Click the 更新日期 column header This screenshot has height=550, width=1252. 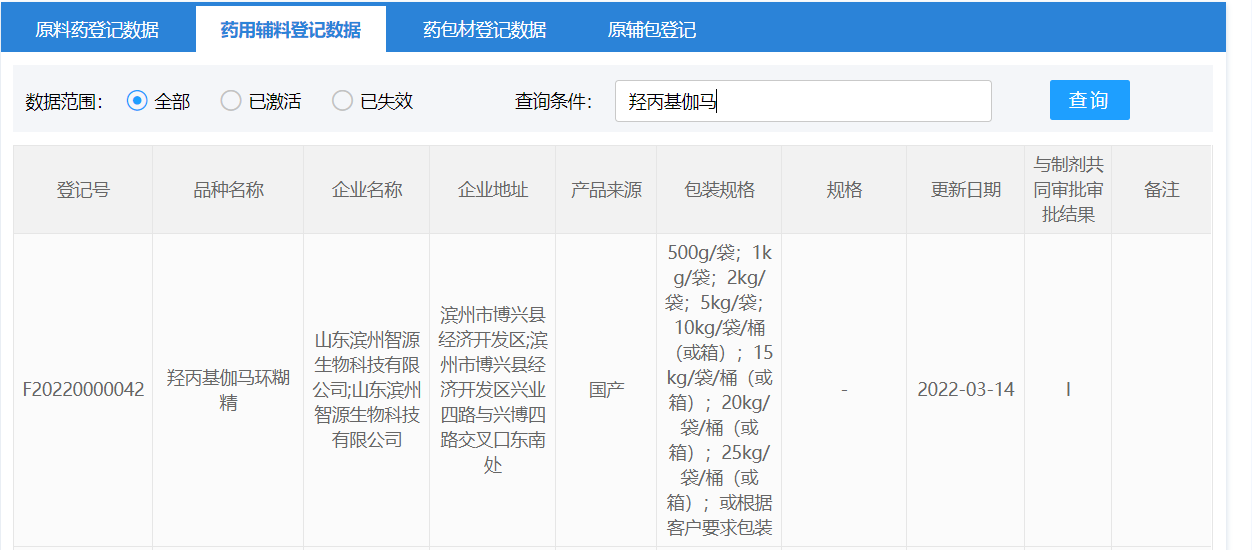click(965, 190)
